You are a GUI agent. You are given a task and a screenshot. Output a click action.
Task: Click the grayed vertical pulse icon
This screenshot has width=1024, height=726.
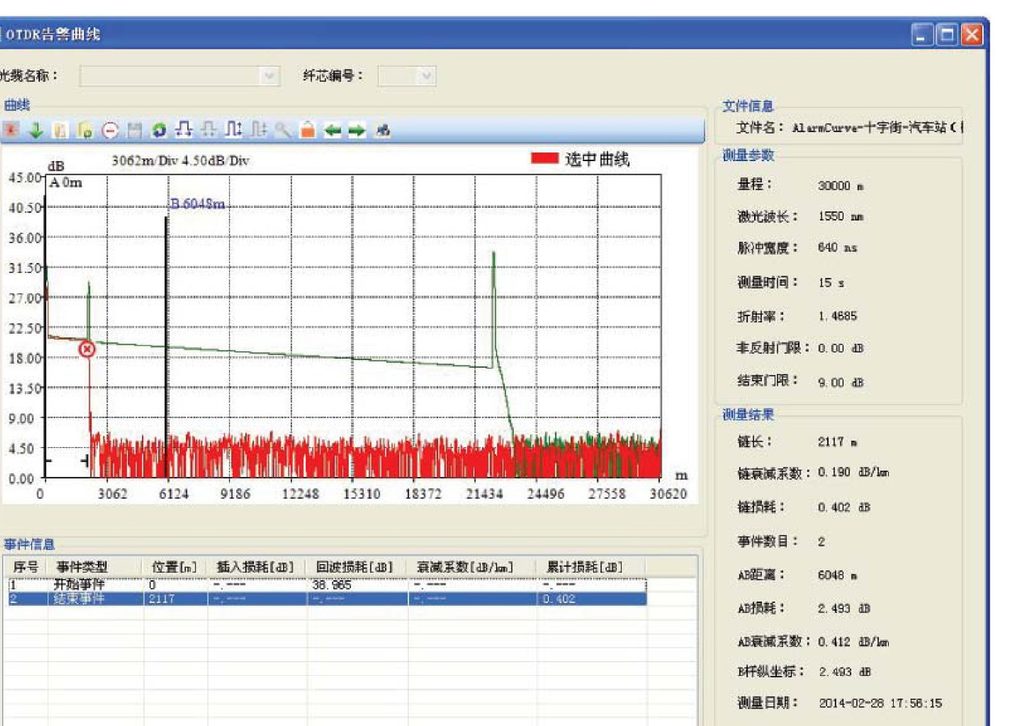tap(259, 129)
